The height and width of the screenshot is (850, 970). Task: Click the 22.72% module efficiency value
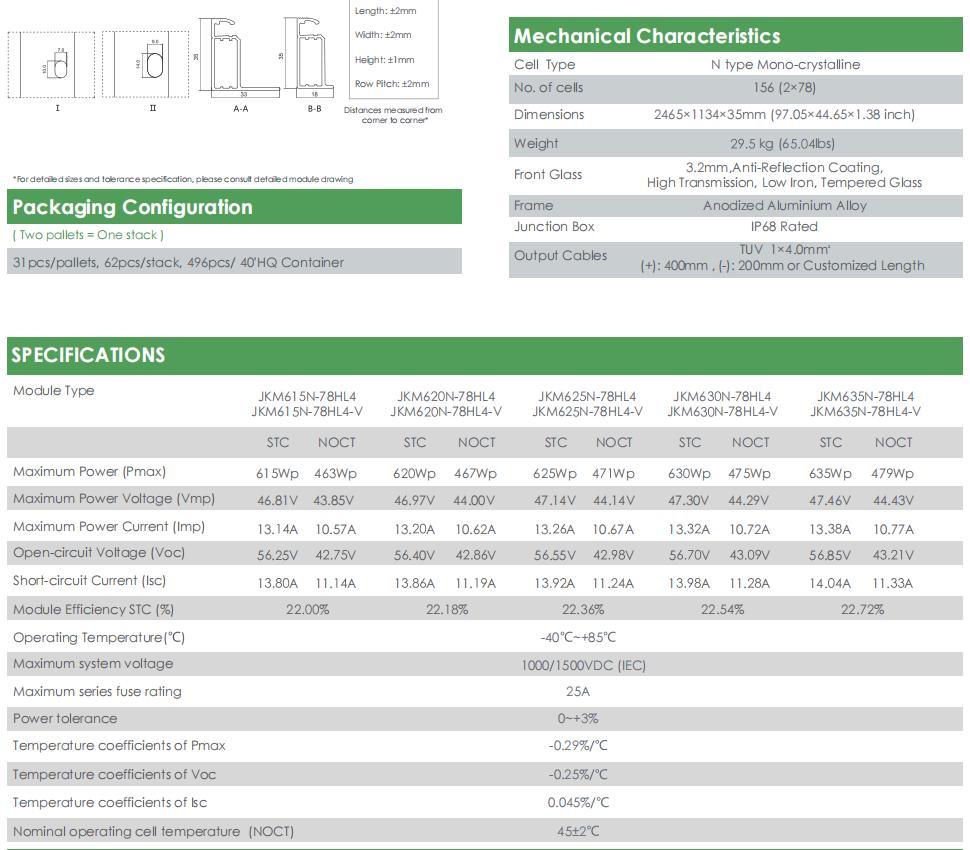click(862, 609)
